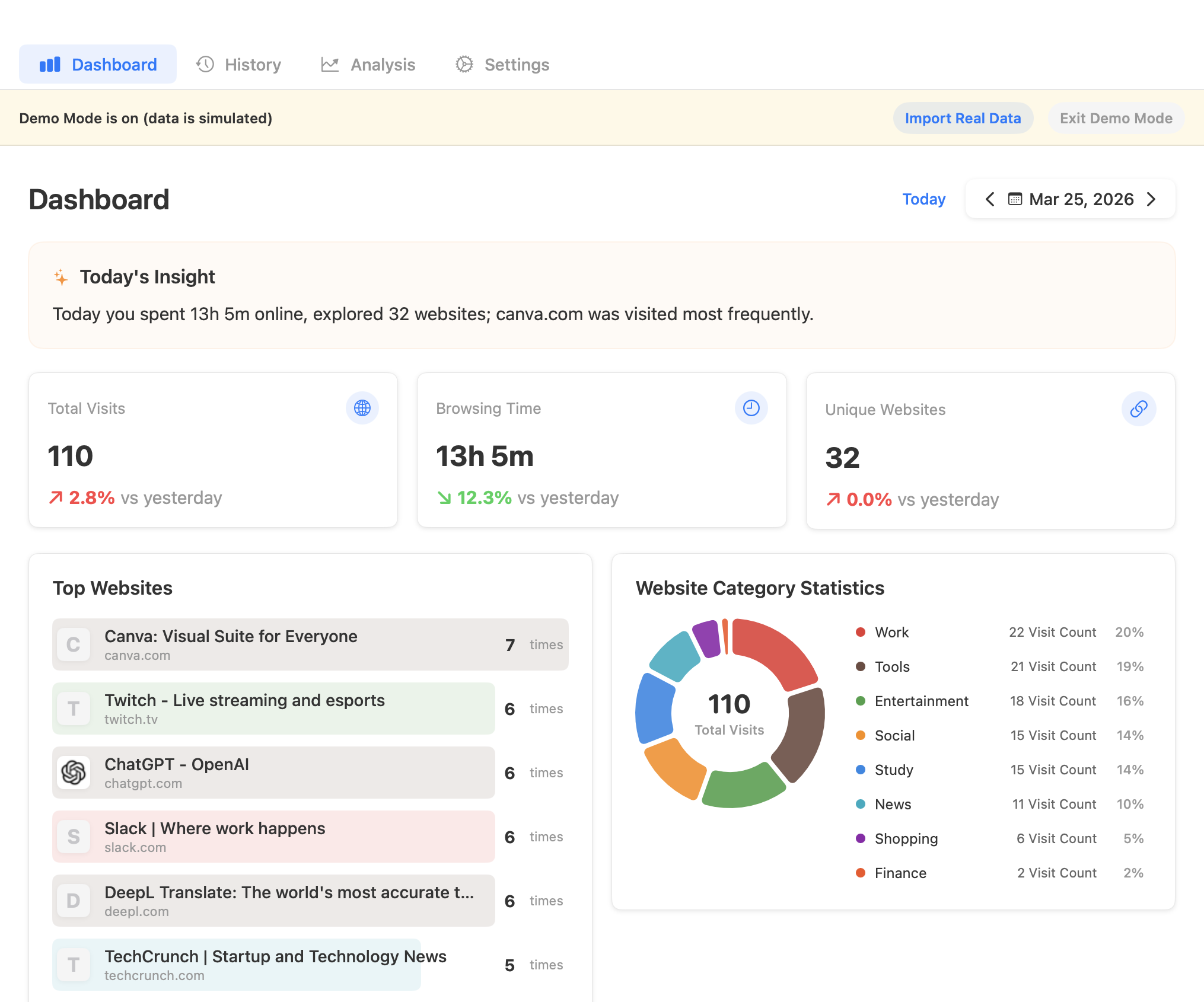Click the Canva 'C' favicon
The height and width of the screenshot is (1002, 1204).
(74, 644)
